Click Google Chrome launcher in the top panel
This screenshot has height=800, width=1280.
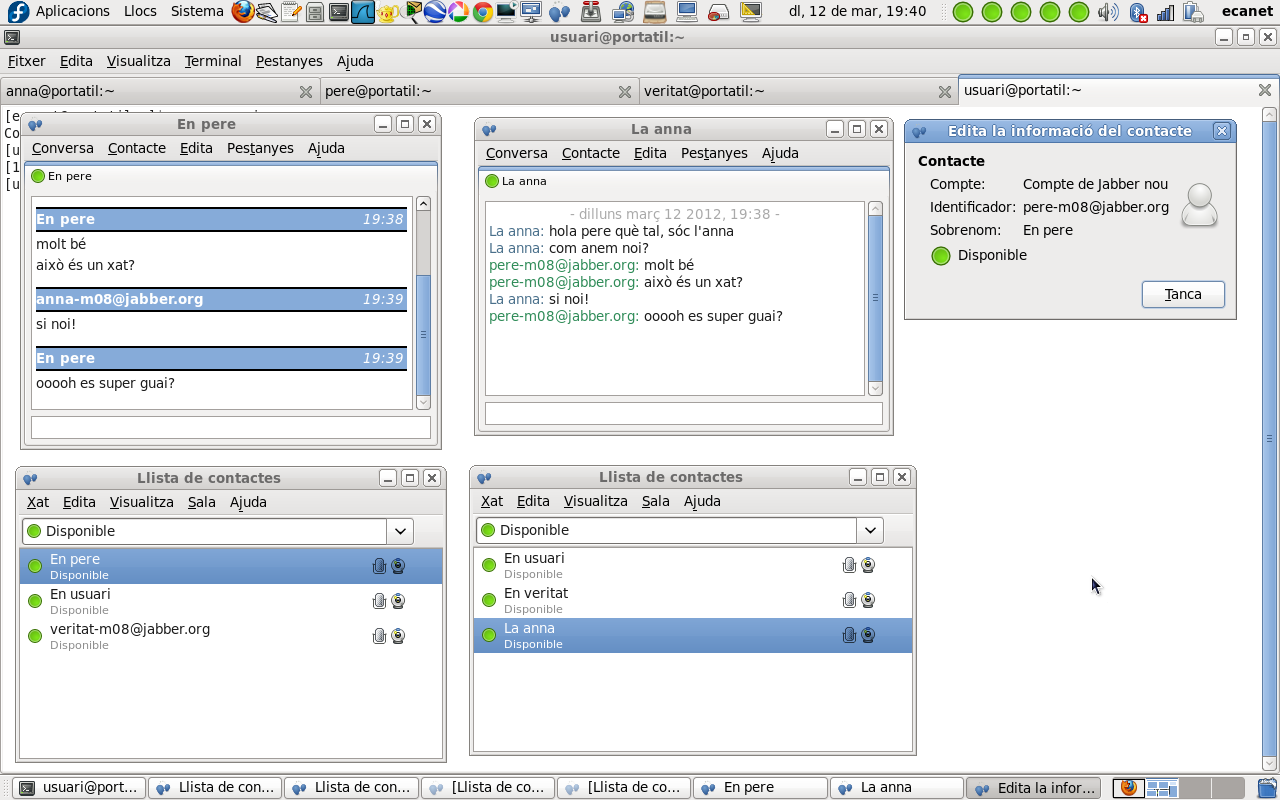[482, 12]
